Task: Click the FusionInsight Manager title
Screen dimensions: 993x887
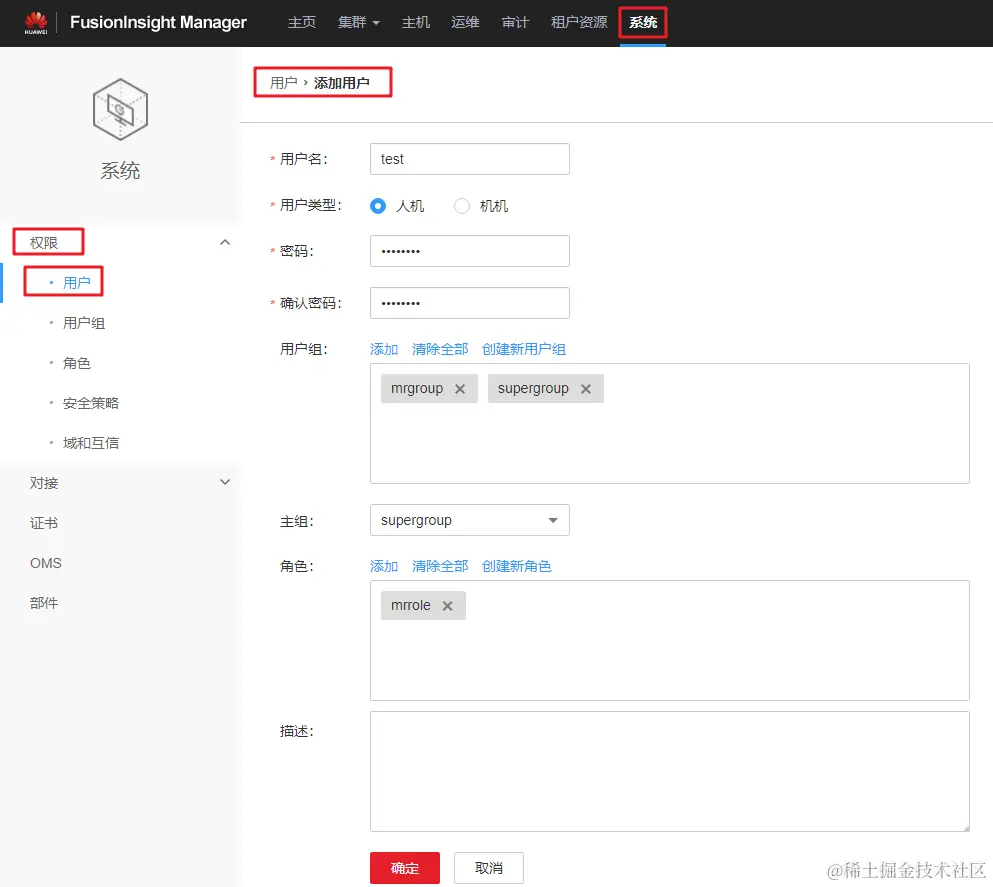Action: tap(158, 23)
